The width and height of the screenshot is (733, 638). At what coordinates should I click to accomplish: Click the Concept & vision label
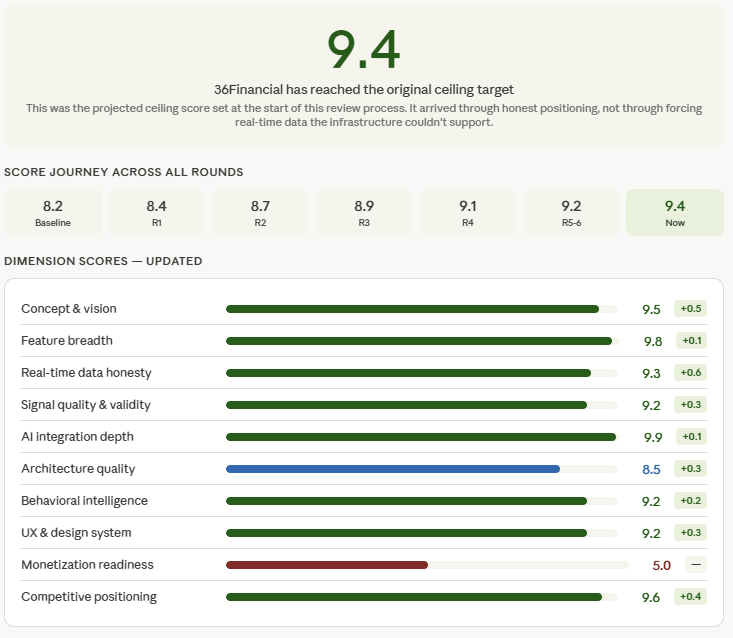point(69,309)
